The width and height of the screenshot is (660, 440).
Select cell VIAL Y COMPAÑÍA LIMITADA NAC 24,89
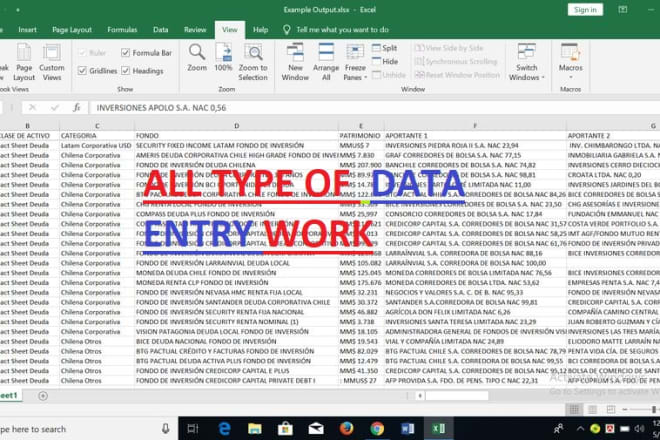(x=475, y=341)
